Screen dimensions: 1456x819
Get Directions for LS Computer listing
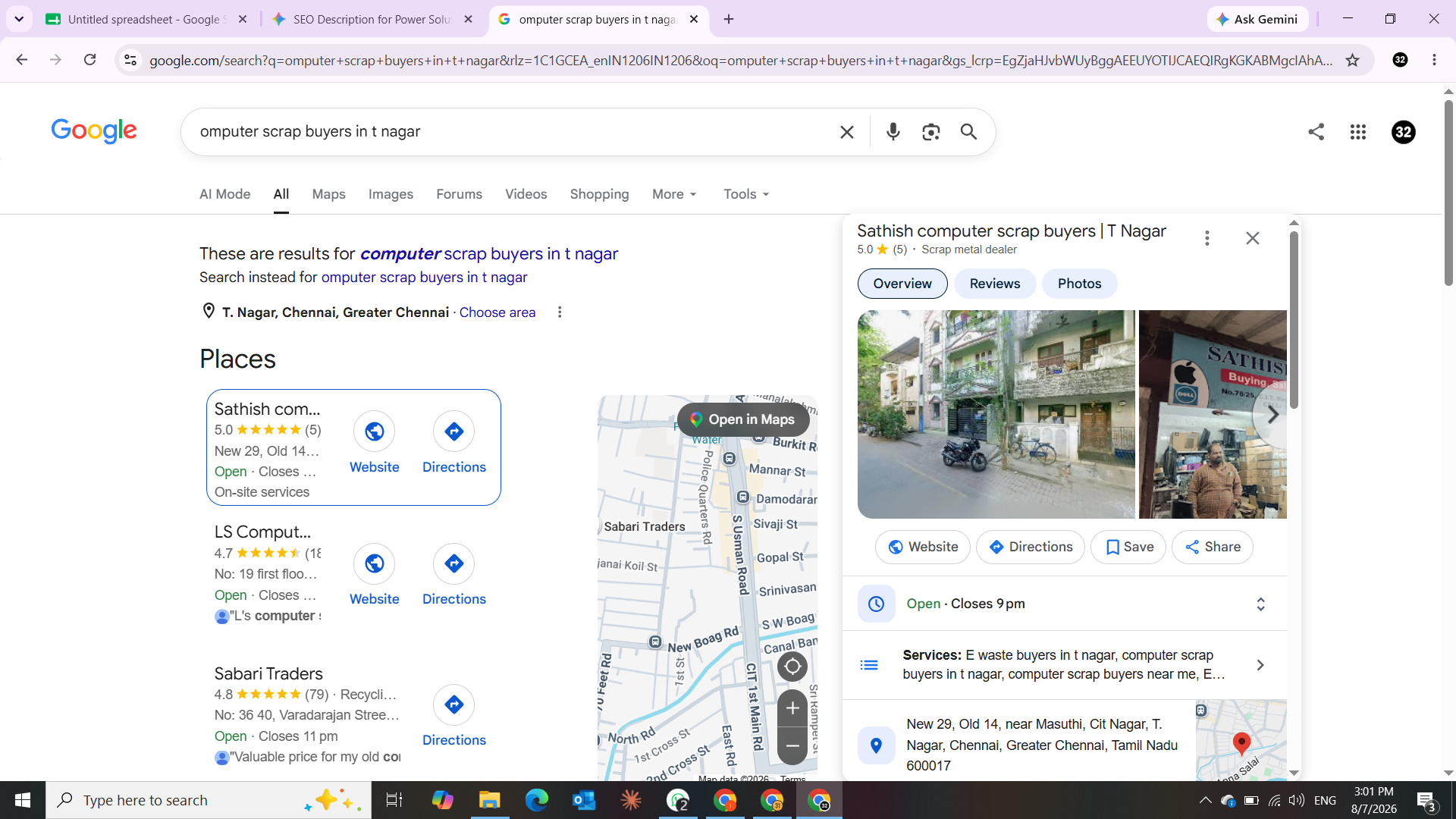pyautogui.click(x=453, y=576)
